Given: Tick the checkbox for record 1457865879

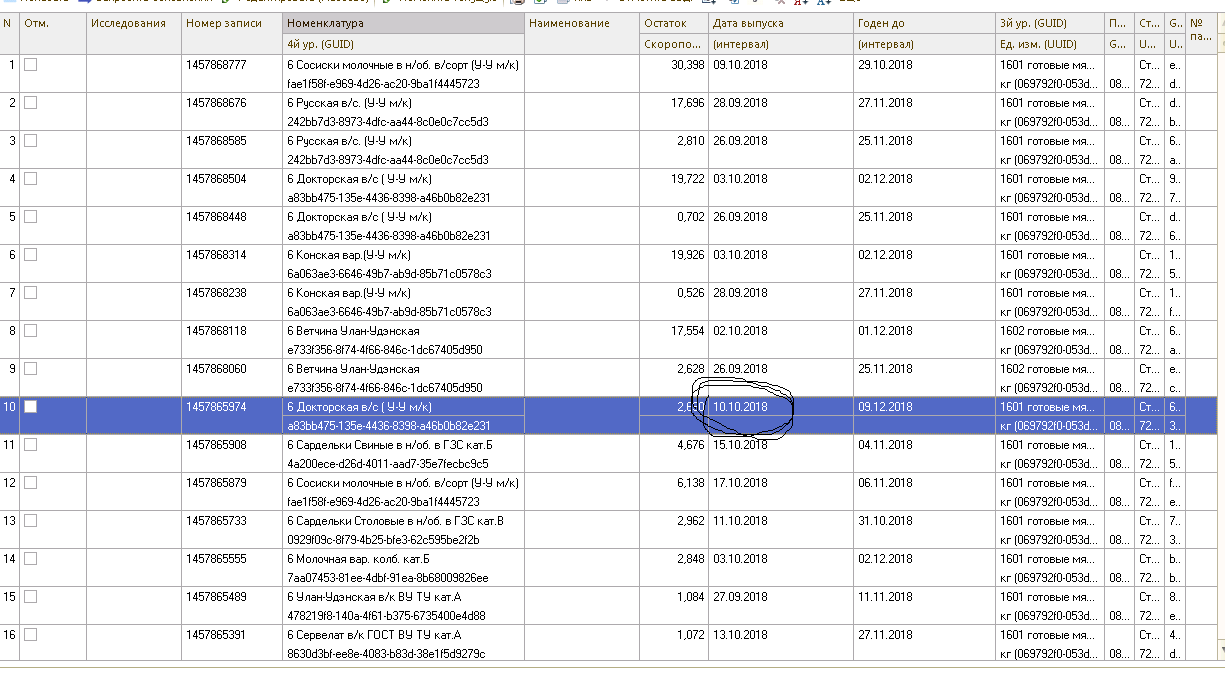Looking at the screenshot, I should point(30,482).
